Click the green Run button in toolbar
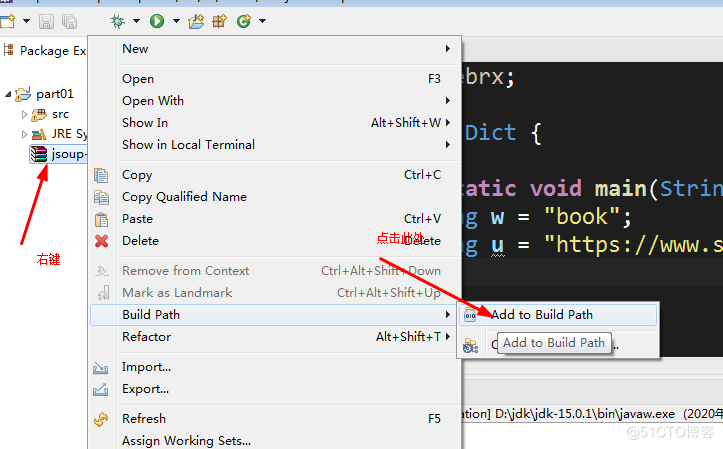The image size is (723, 449). point(157,20)
